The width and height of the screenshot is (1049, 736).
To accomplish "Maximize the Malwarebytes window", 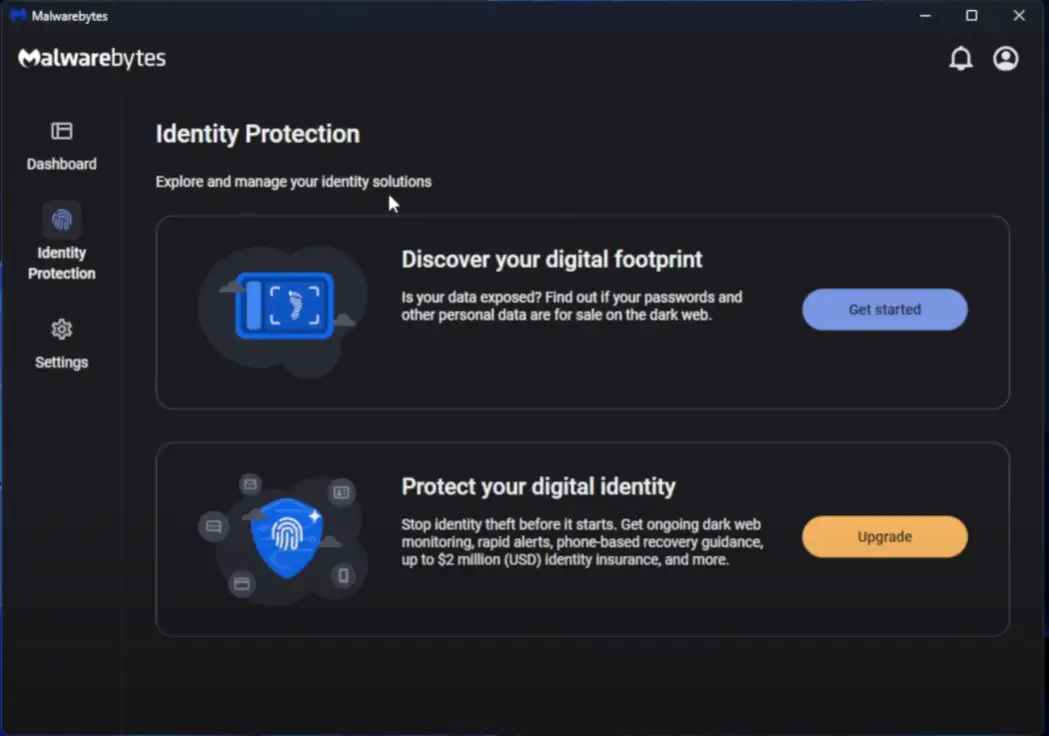I will pyautogui.click(x=971, y=16).
